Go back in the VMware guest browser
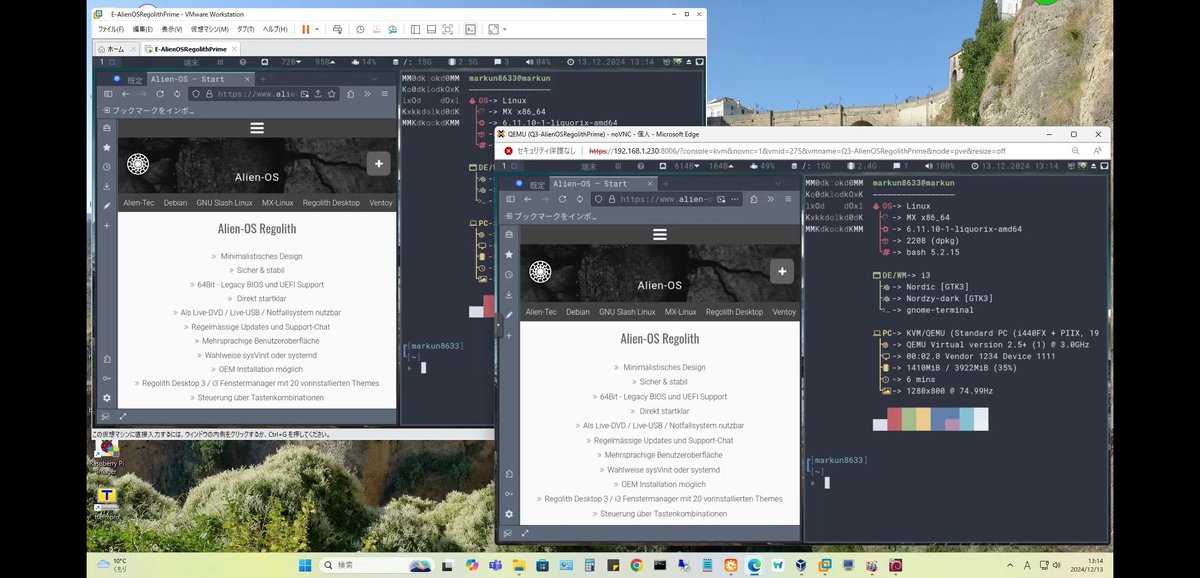1200x578 pixels. pyautogui.click(x=124, y=94)
